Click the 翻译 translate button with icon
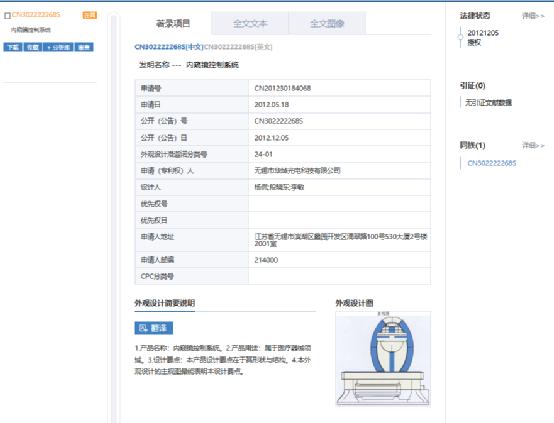 click(x=154, y=328)
